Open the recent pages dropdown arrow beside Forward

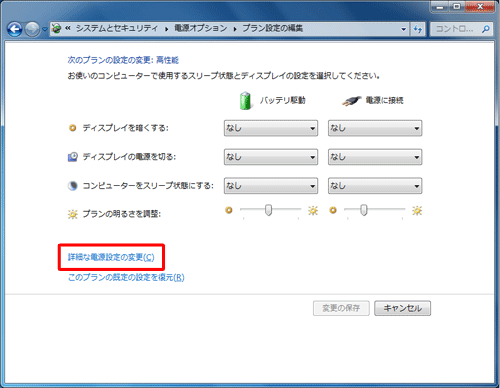tap(45, 29)
